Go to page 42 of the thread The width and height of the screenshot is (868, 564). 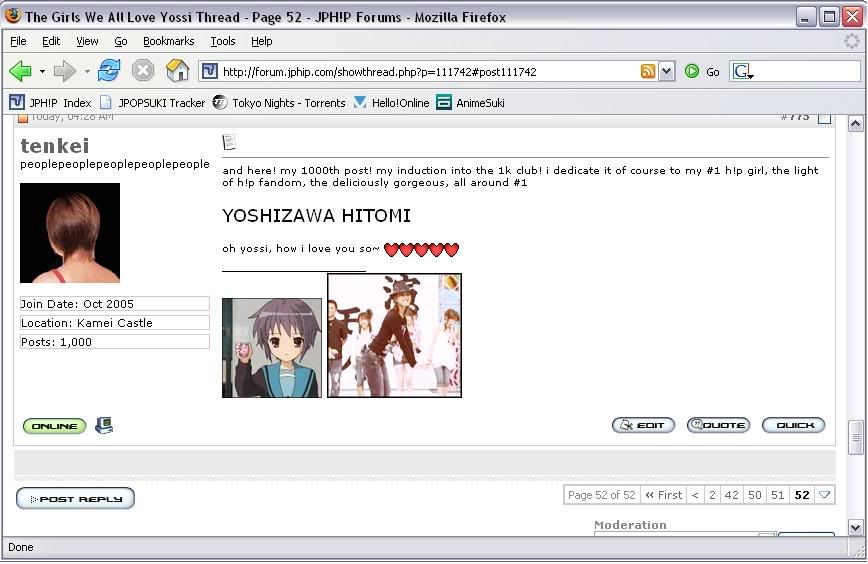coord(731,495)
